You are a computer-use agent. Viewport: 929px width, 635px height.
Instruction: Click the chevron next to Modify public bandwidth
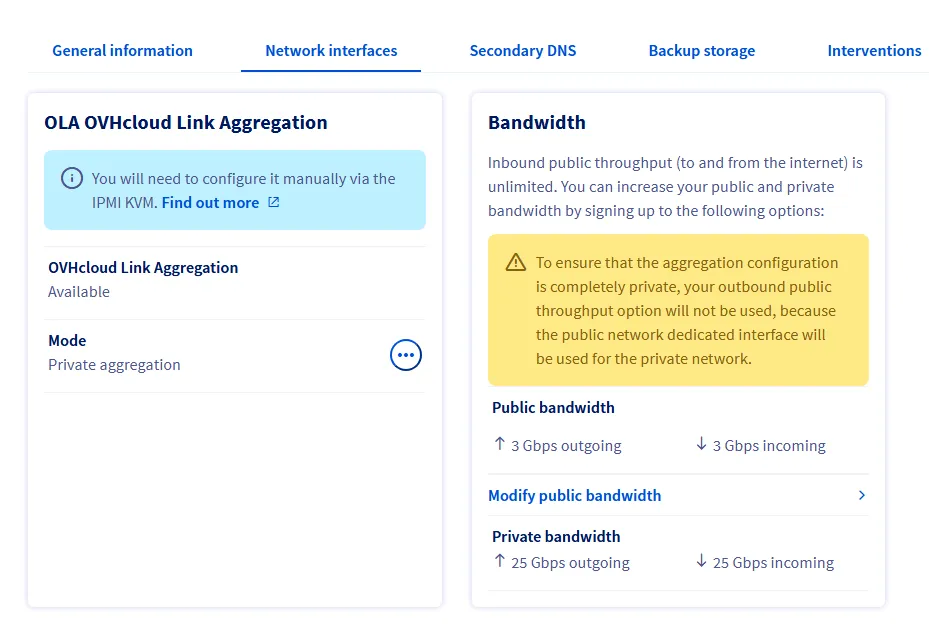click(x=862, y=496)
